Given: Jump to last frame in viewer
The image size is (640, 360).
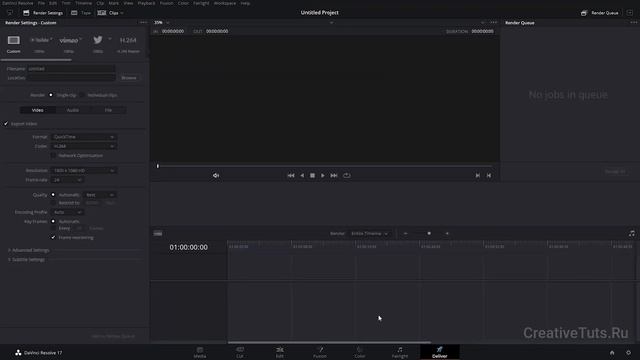Looking at the screenshot, I should 334,176.
